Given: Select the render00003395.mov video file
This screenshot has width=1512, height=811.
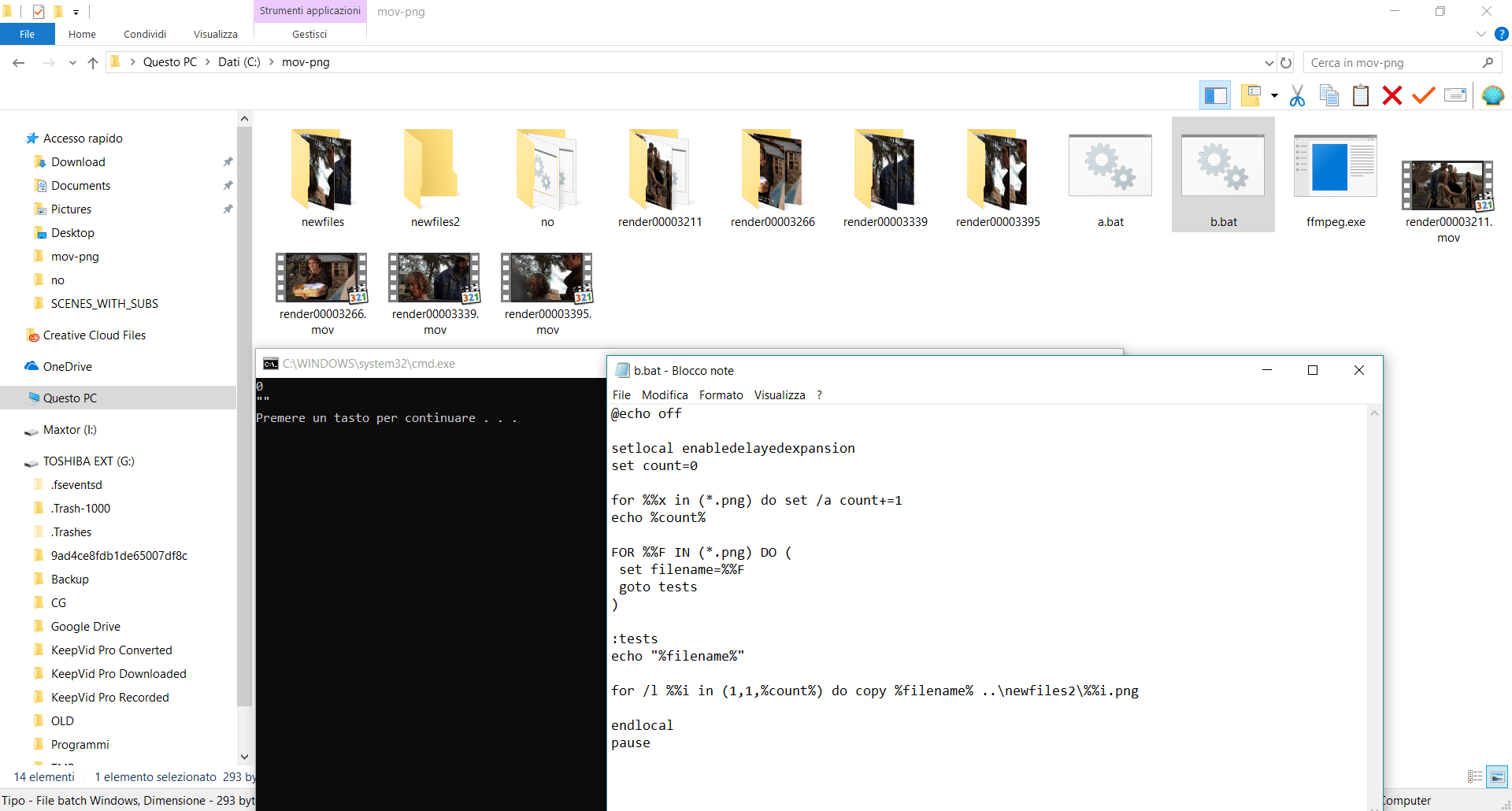Looking at the screenshot, I should pos(548,293).
